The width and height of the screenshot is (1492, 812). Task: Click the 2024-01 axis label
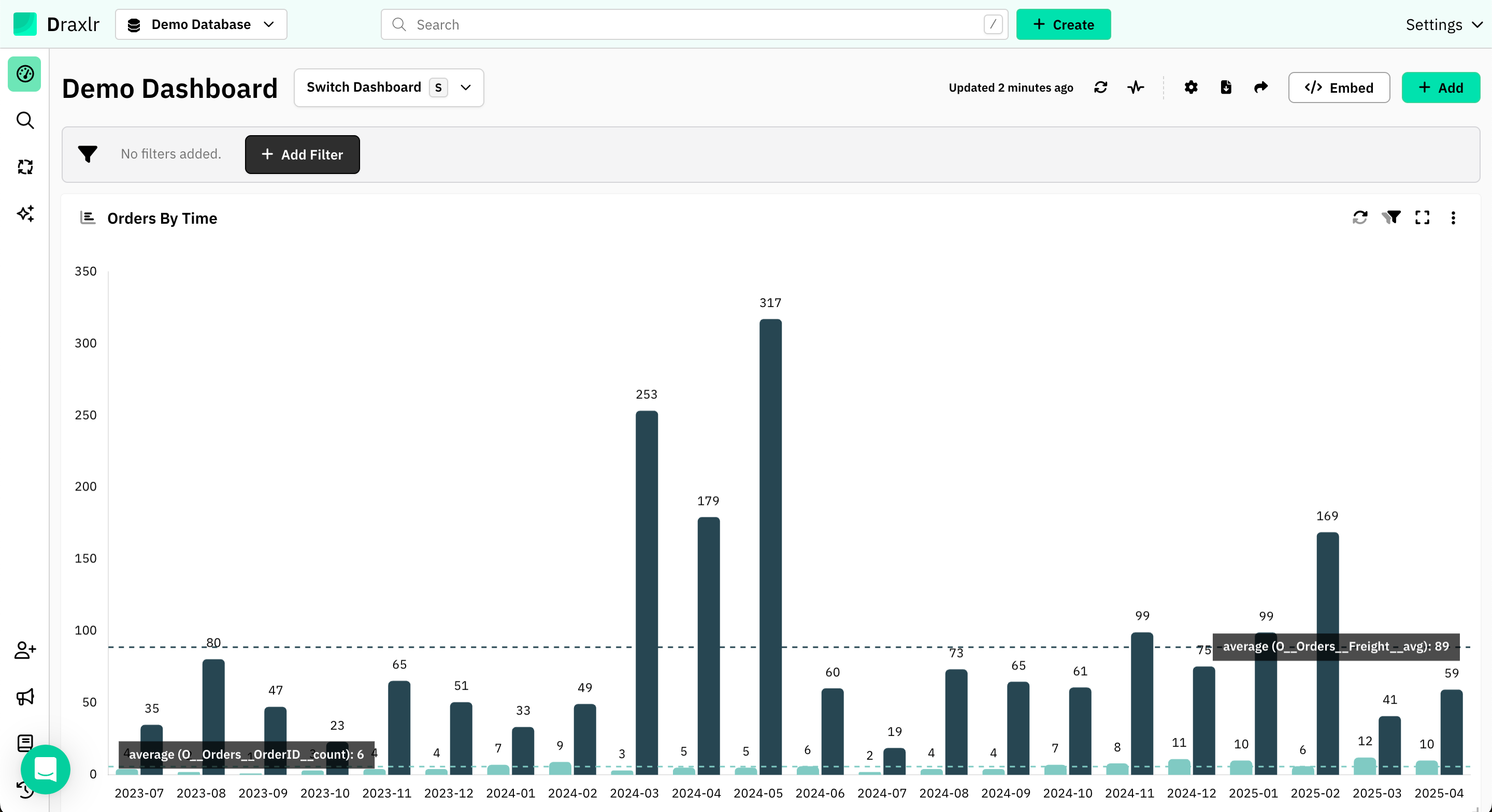pyautogui.click(x=510, y=793)
